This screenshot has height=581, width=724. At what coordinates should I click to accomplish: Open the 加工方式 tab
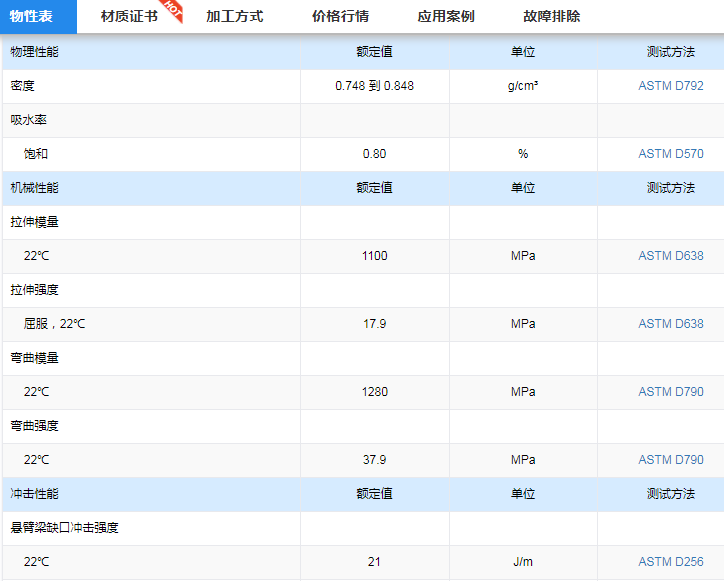point(234,16)
